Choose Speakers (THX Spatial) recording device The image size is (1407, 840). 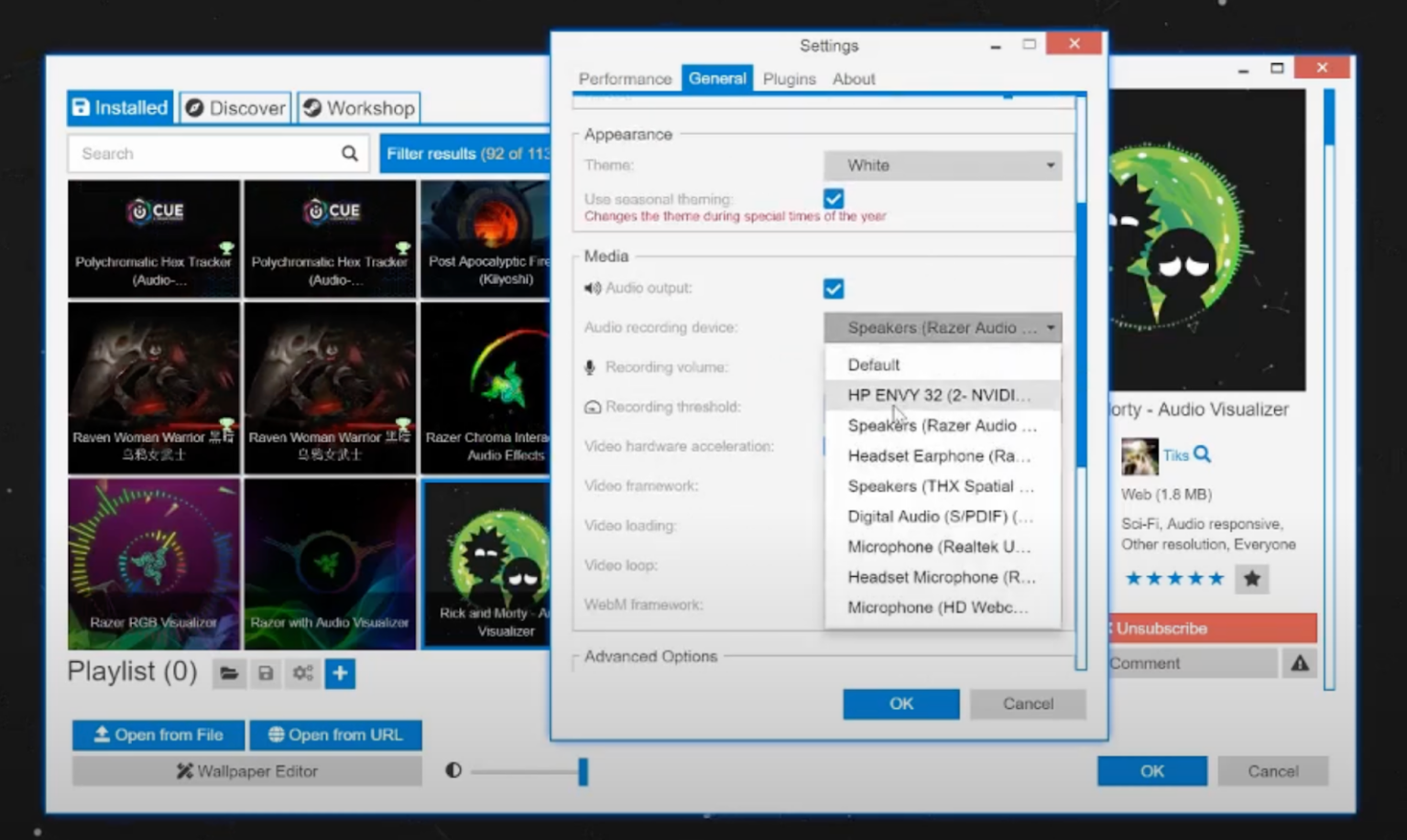click(x=939, y=486)
